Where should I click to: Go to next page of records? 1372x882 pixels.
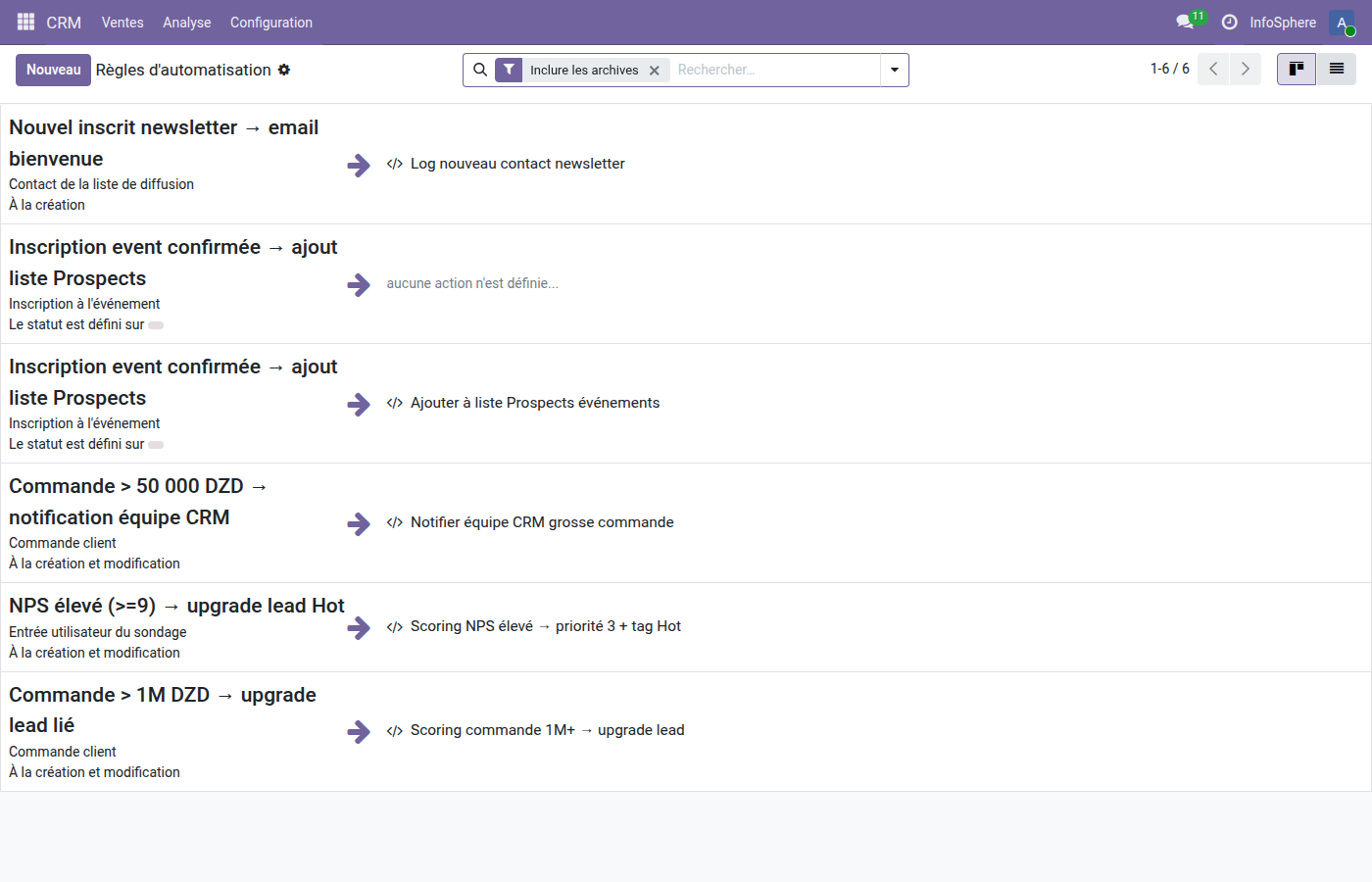click(x=1246, y=69)
